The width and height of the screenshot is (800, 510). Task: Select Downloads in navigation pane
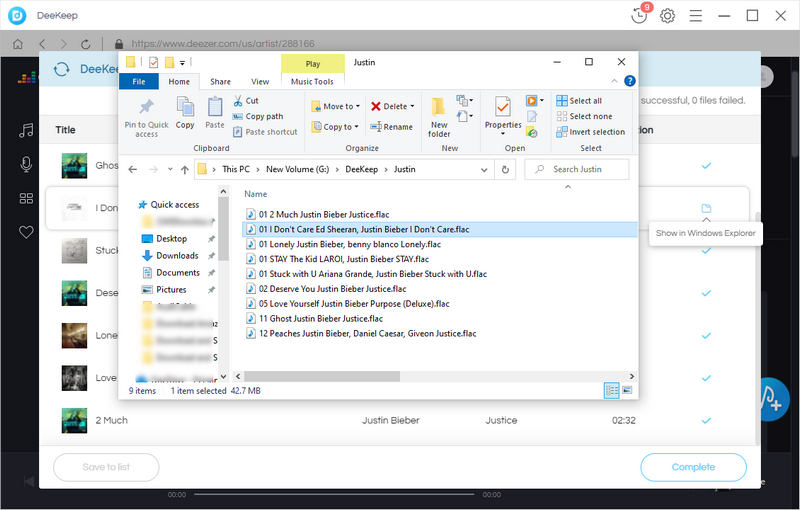tap(177, 256)
